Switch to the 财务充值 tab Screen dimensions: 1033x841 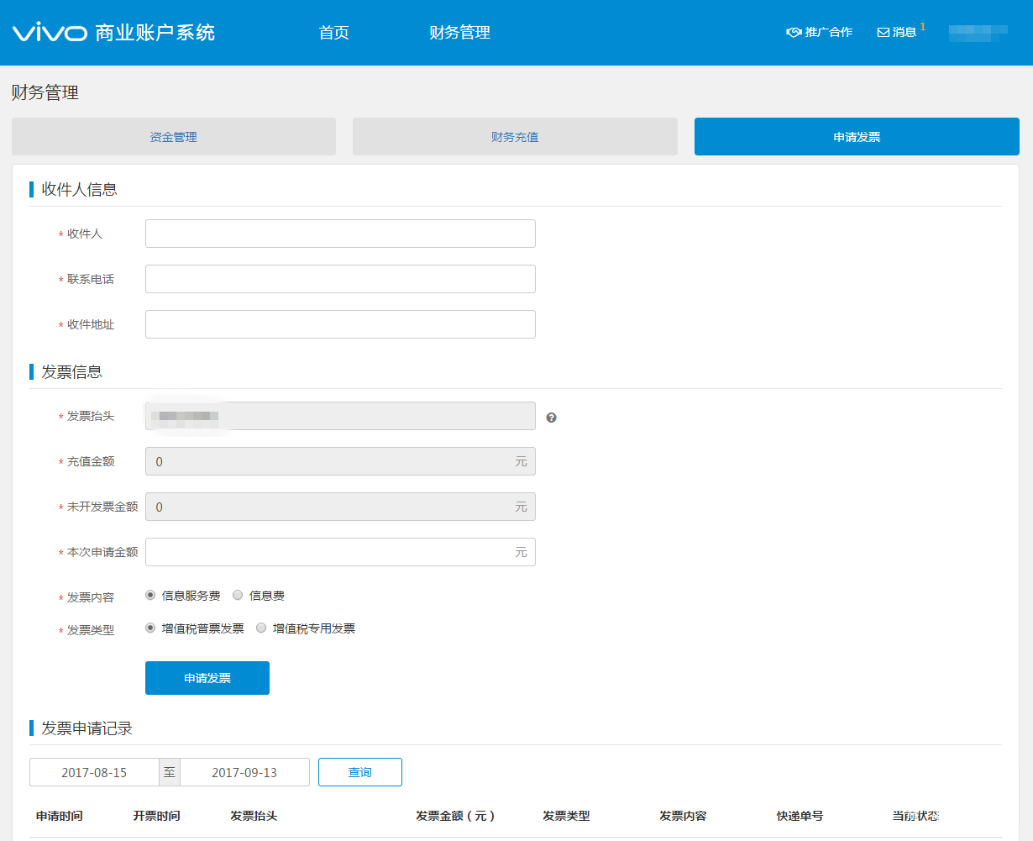coord(515,136)
